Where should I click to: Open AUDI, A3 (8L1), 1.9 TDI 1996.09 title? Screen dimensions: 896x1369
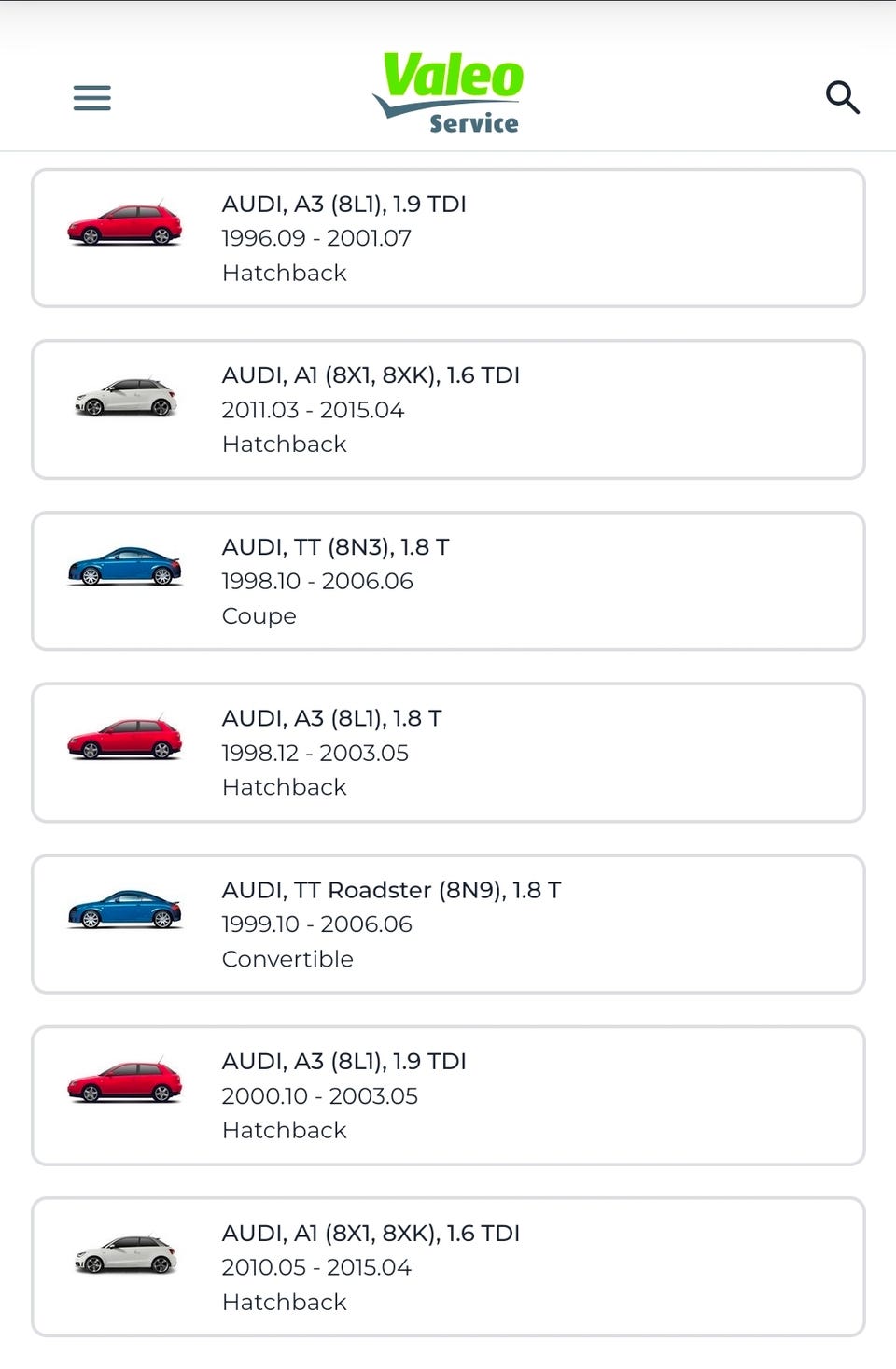coord(343,204)
